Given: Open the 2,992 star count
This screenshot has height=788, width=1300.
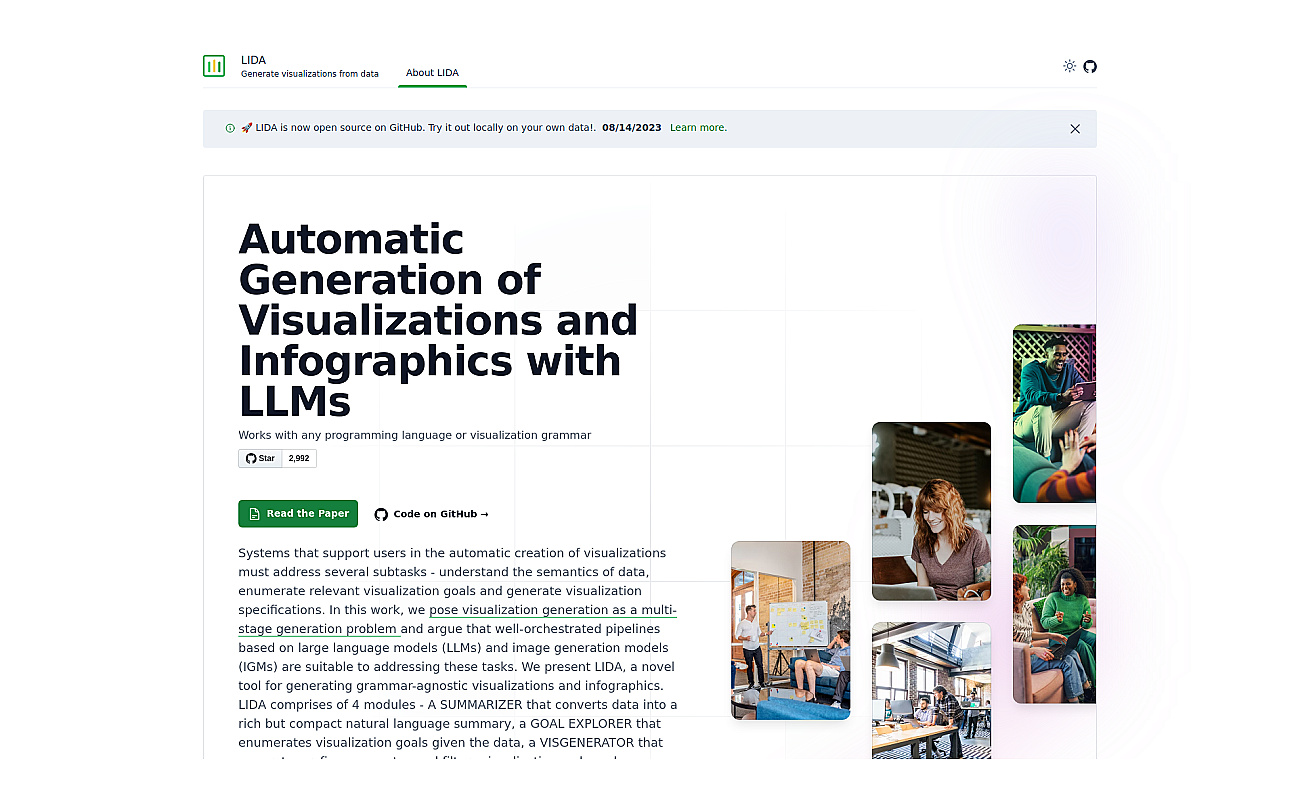Looking at the screenshot, I should click(299, 458).
